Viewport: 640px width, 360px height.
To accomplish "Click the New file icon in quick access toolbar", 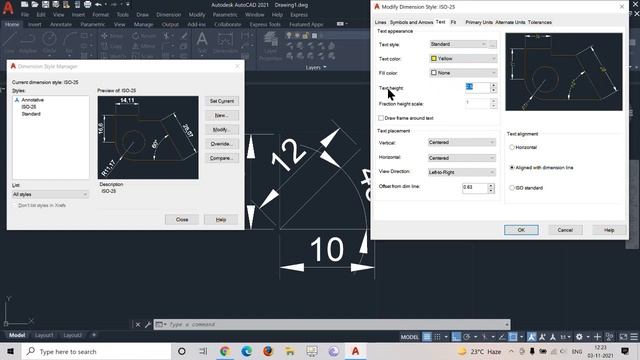I will (x=24, y=4).
